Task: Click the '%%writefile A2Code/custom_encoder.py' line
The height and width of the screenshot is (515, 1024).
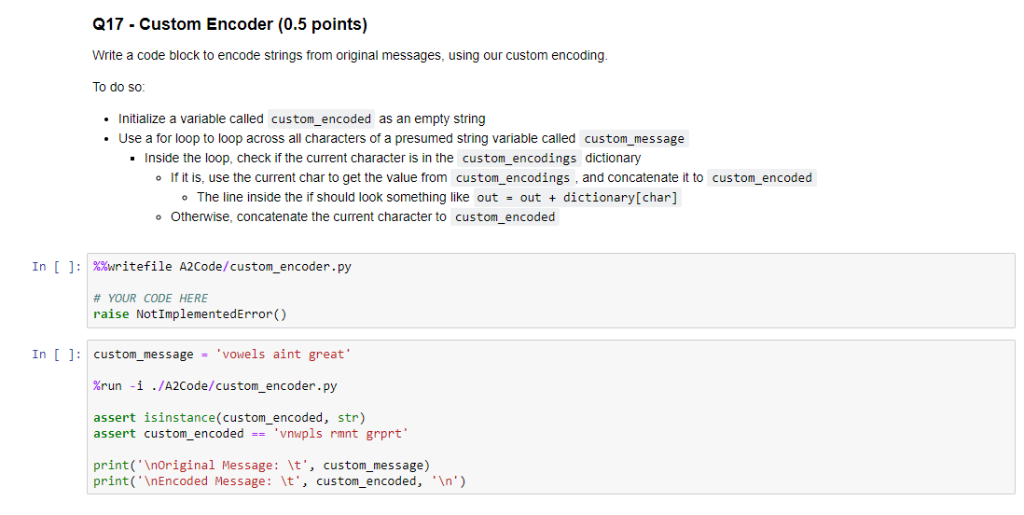Action: tap(222, 266)
